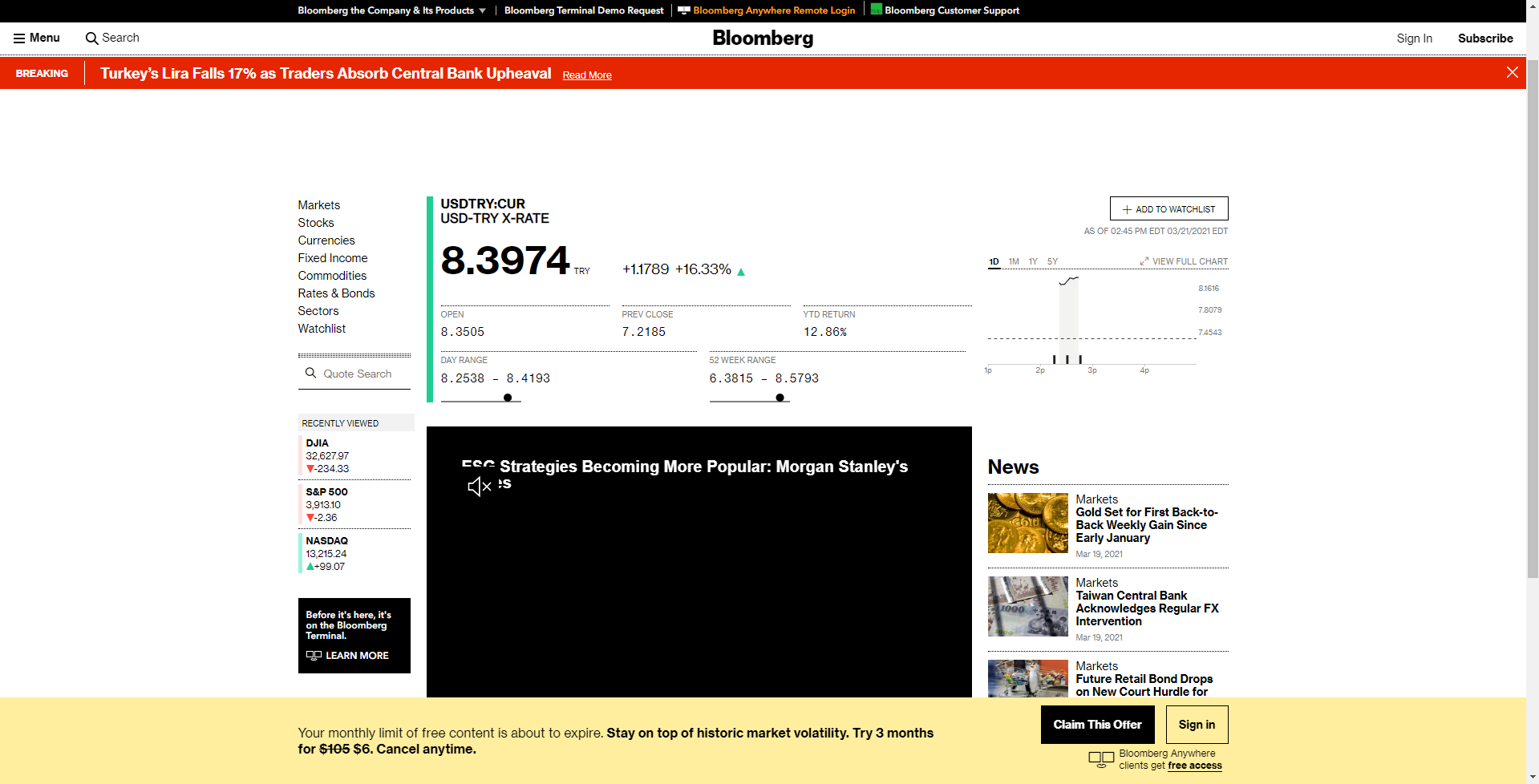This screenshot has width=1539, height=784.
Task: Click Sign In link in the header
Action: (x=1414, y=38)
